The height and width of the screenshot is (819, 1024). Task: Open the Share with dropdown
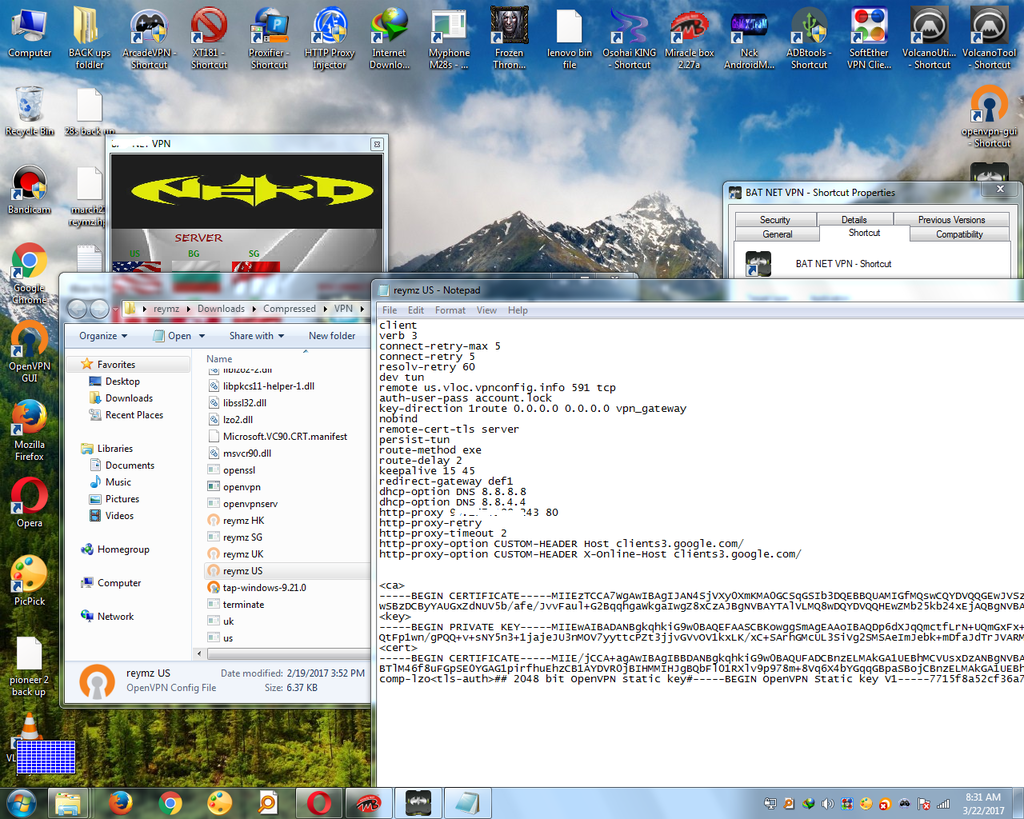click(x=256, y=336)
